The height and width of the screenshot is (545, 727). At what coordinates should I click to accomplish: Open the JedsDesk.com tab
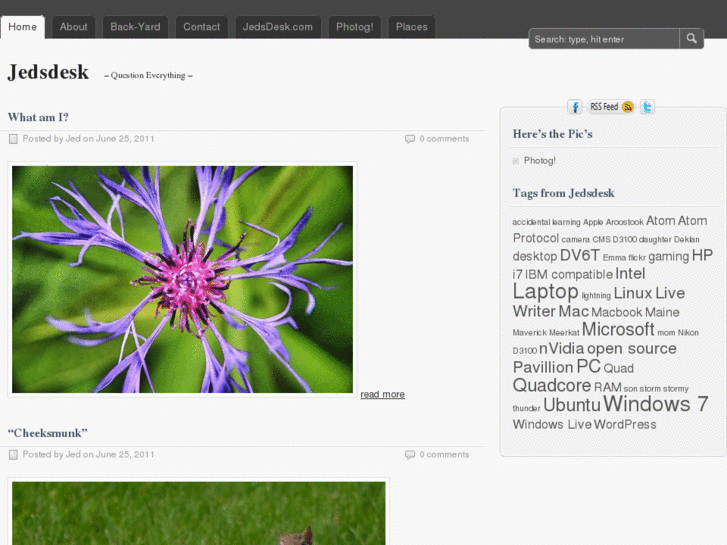pyautogui.click(x=279, y=27)
